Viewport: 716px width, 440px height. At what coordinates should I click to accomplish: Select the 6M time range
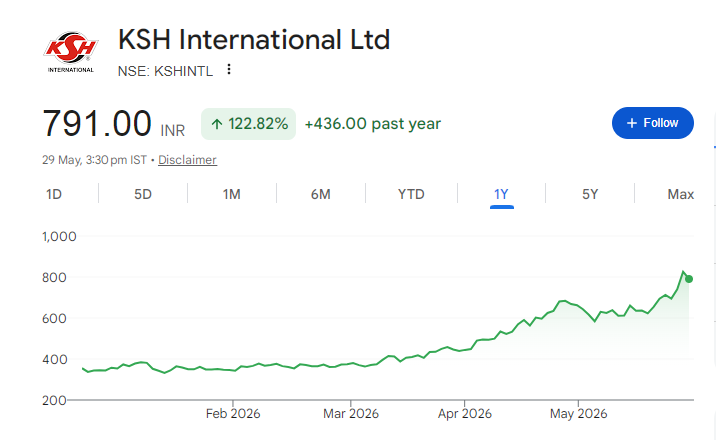point(321,194)
